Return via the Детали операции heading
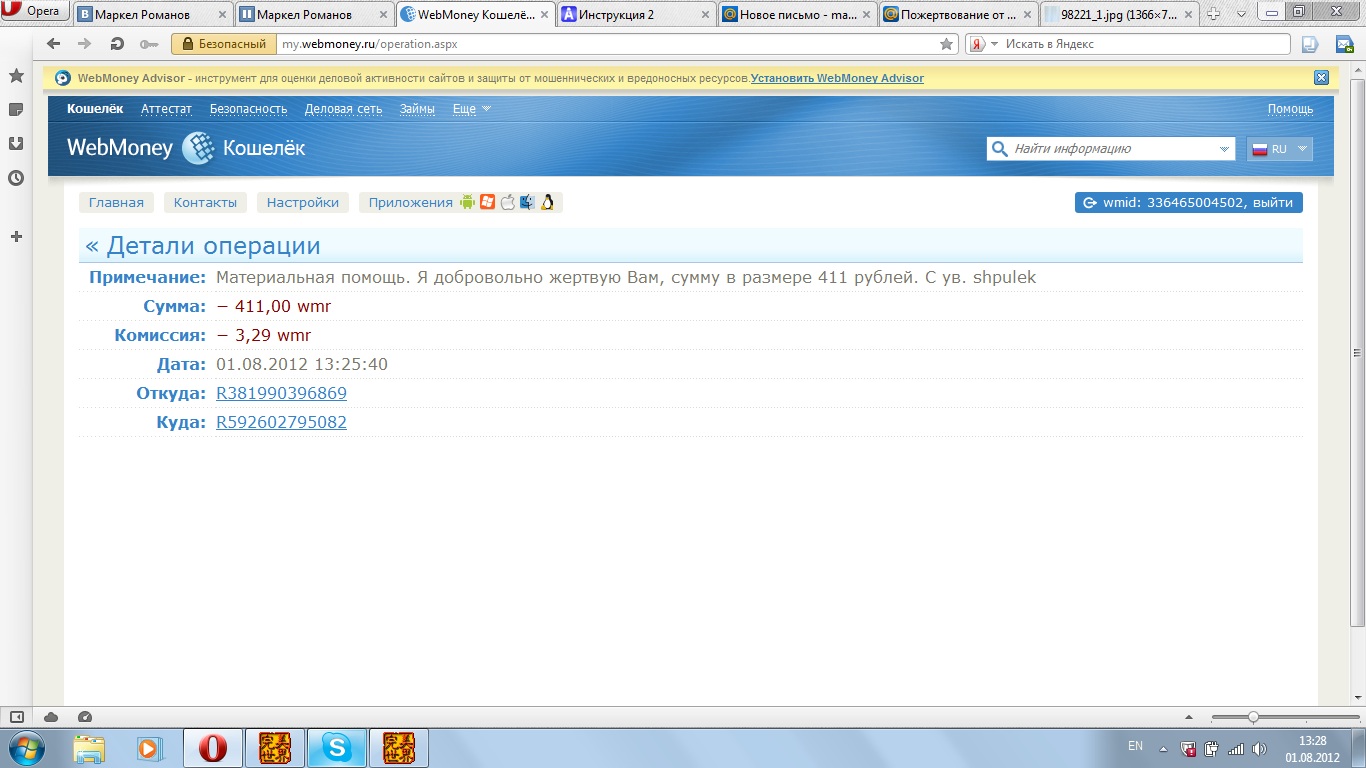This screenshot has width=1366, height=768. click(x=203, y=246)
